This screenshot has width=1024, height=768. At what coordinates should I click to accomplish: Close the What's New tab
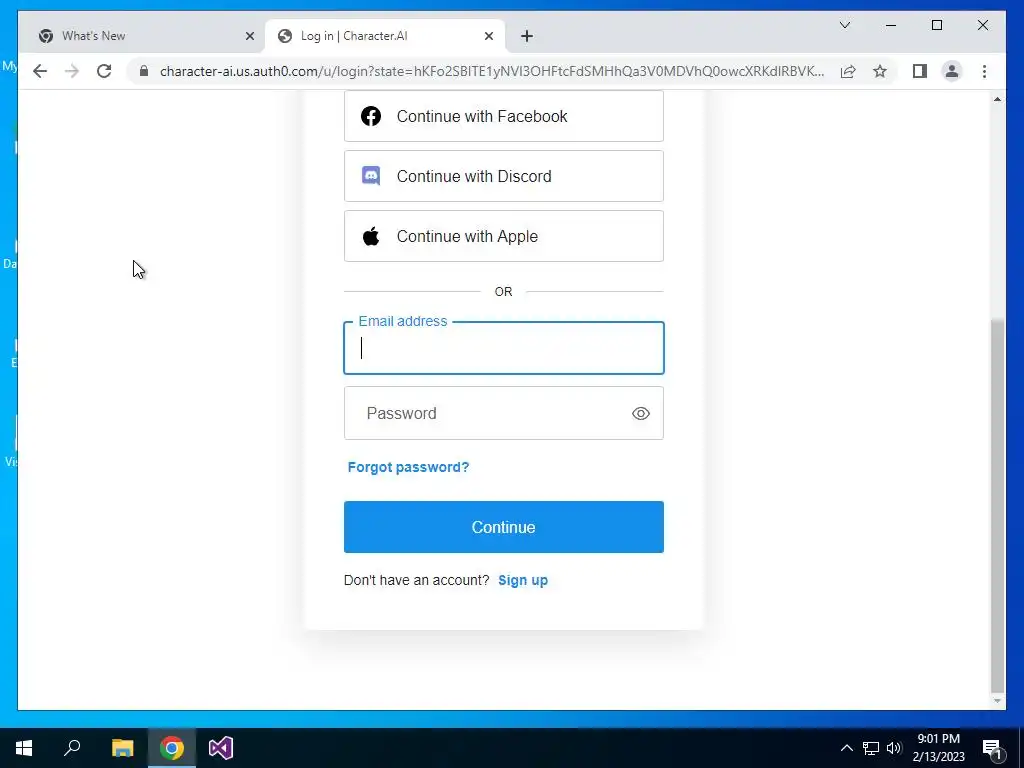point(249,36)
